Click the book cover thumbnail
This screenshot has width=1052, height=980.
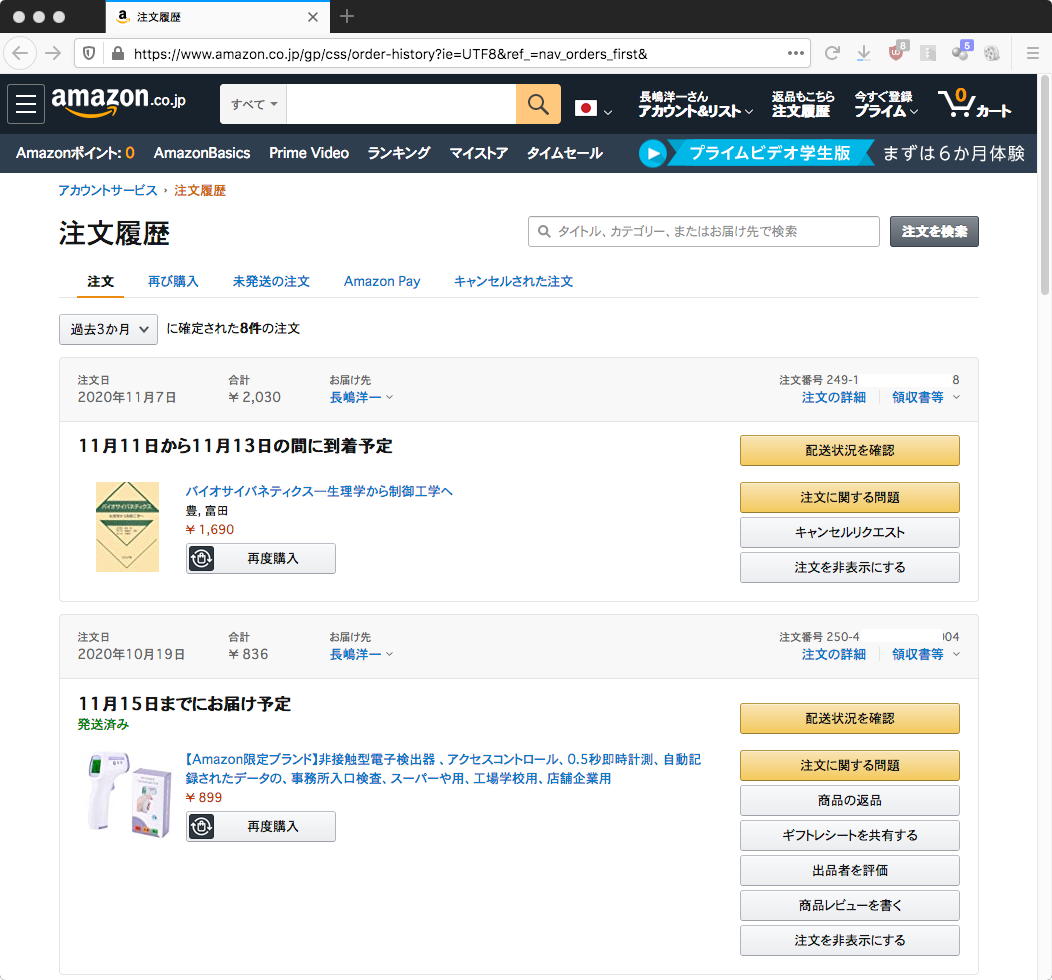(127, 527)
